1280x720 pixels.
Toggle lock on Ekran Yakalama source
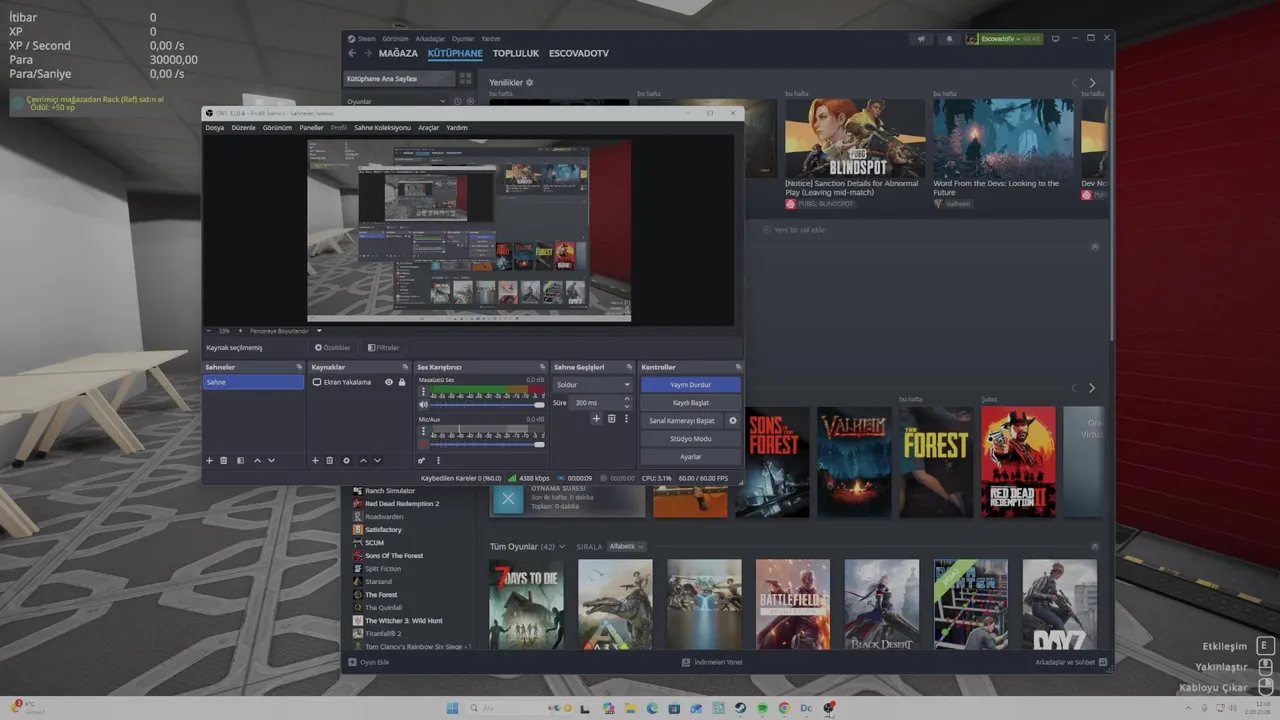pos(402,382)
